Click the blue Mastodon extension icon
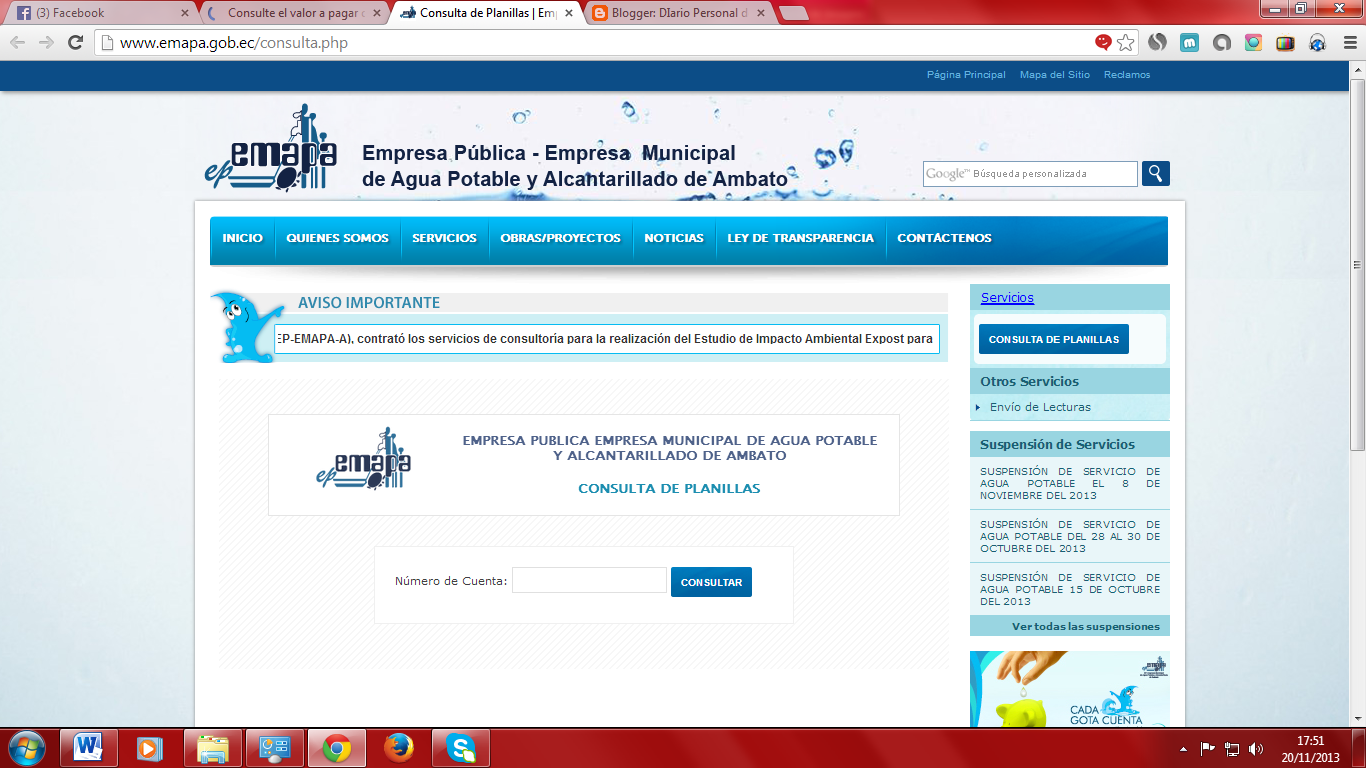This screenshot has width=1366, height=768. (x=1190, y=43)
